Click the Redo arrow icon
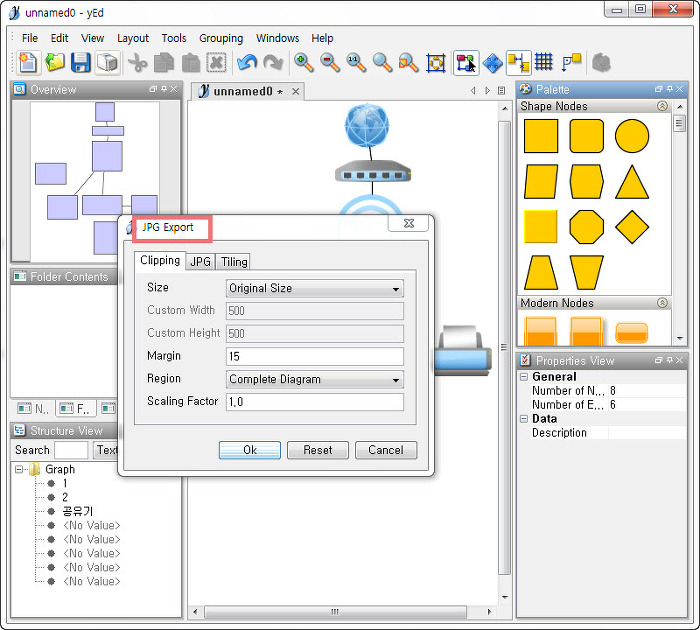Screen dimensions: 700x630 pyautogui.click(x=273, y=62)
